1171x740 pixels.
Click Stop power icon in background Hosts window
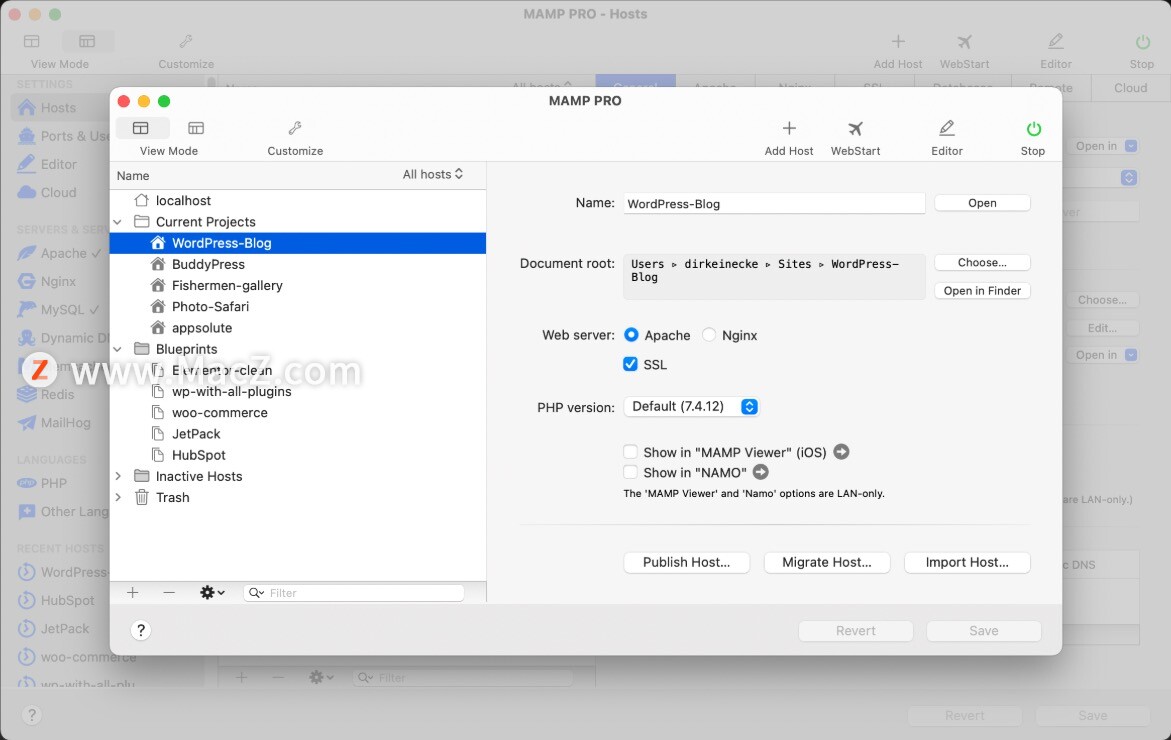1142,42
